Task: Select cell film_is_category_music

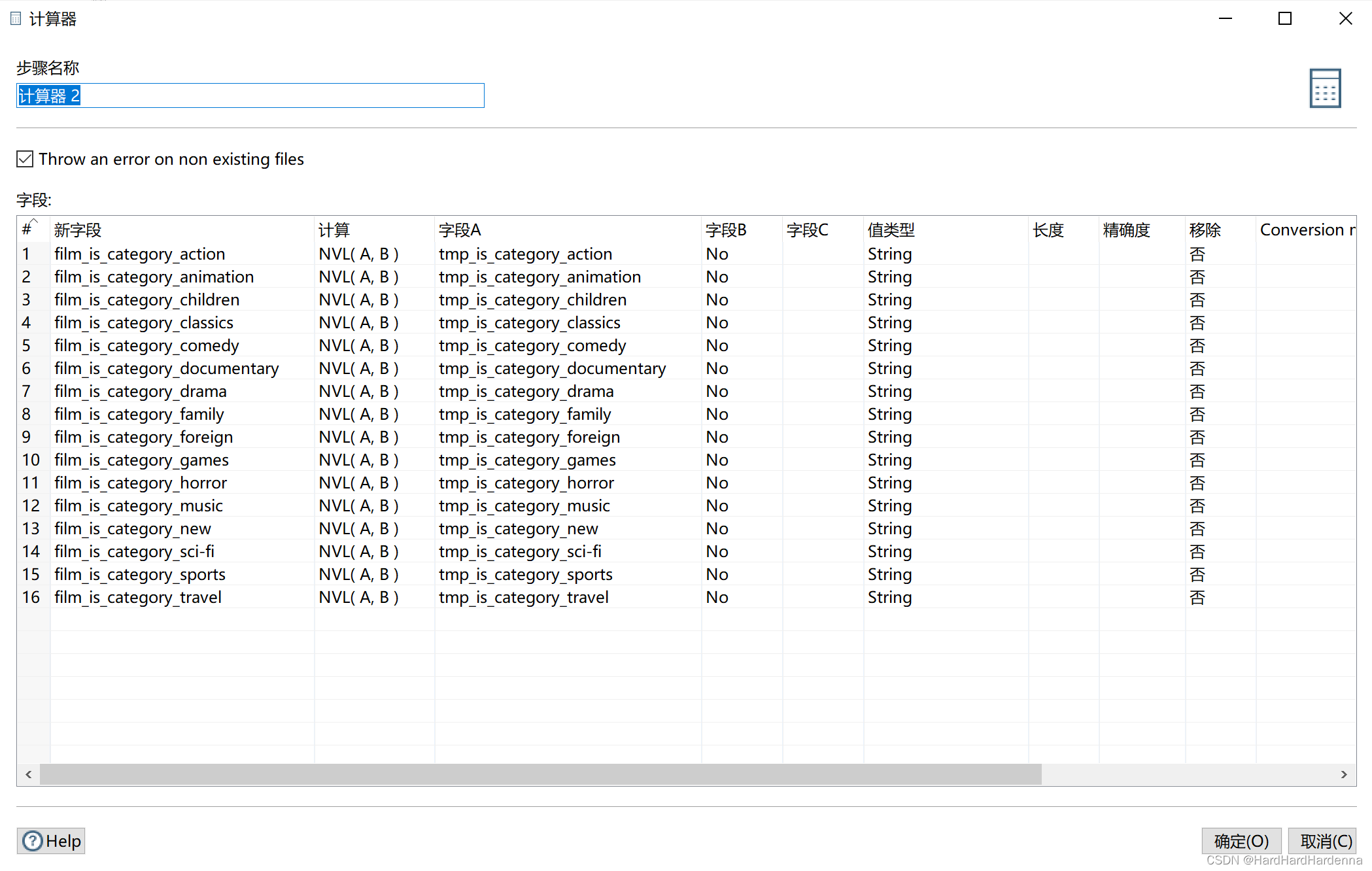Action: [182, 505]
